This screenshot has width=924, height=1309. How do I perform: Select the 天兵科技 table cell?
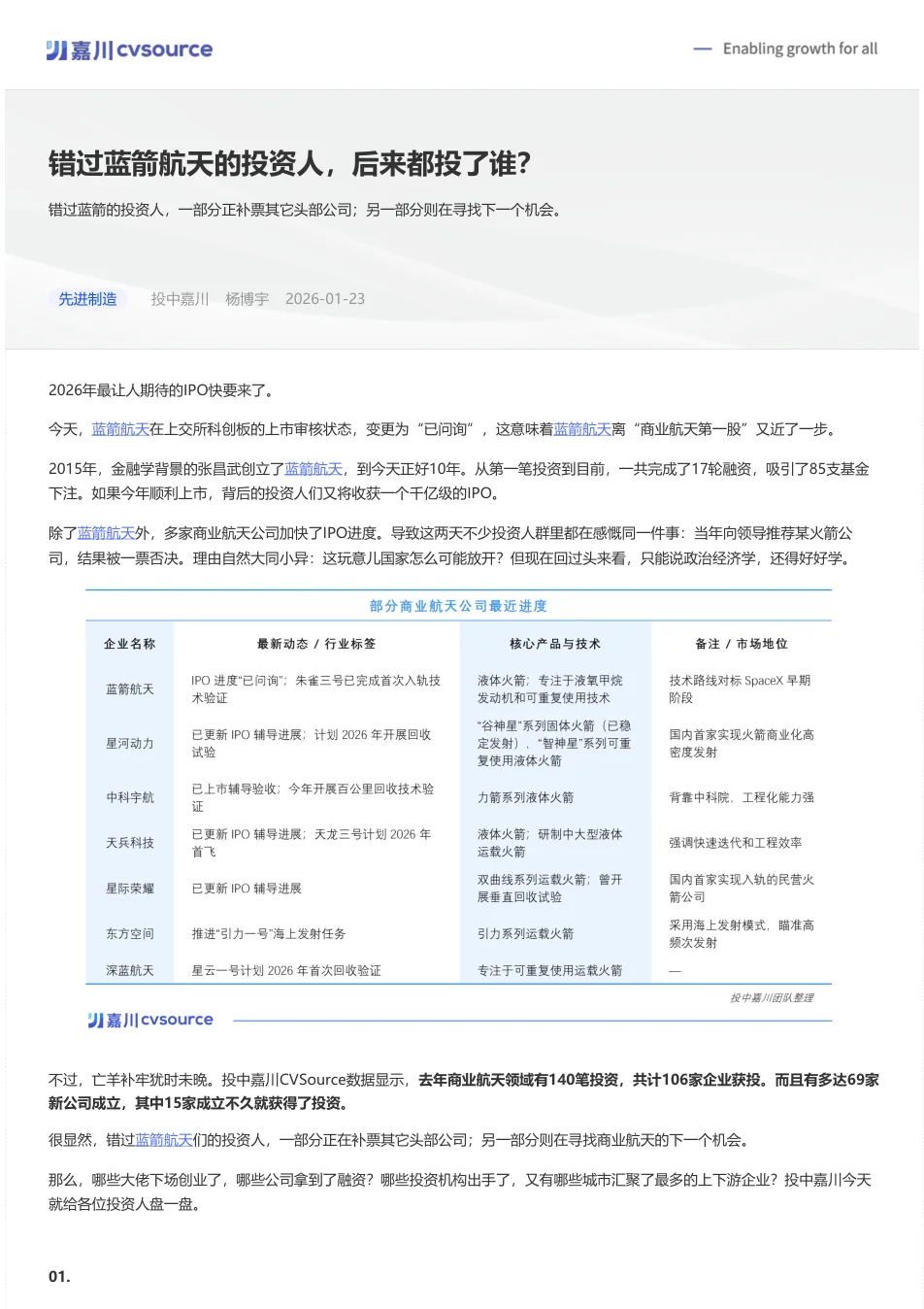tap(130, 843)
